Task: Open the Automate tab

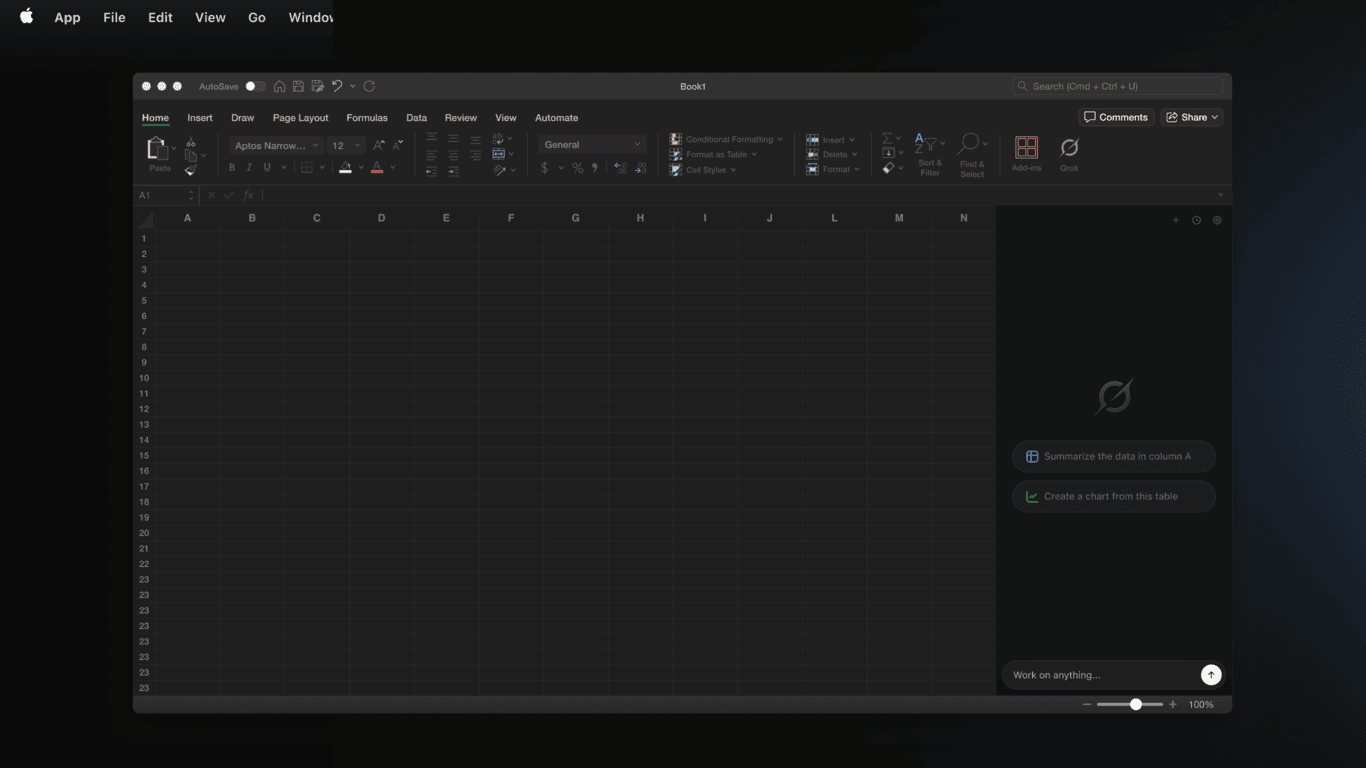Action: (556, 118)
